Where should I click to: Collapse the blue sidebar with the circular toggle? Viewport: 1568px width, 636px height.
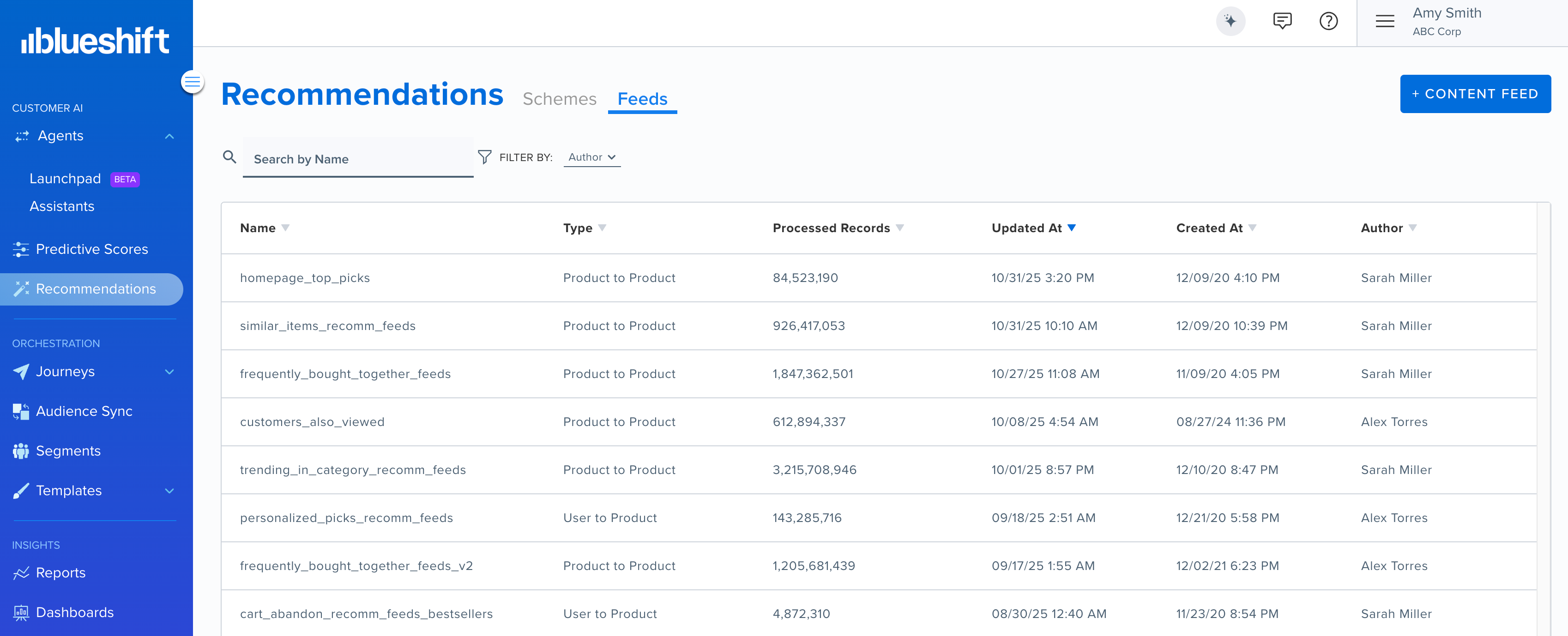tap(192, 81)
